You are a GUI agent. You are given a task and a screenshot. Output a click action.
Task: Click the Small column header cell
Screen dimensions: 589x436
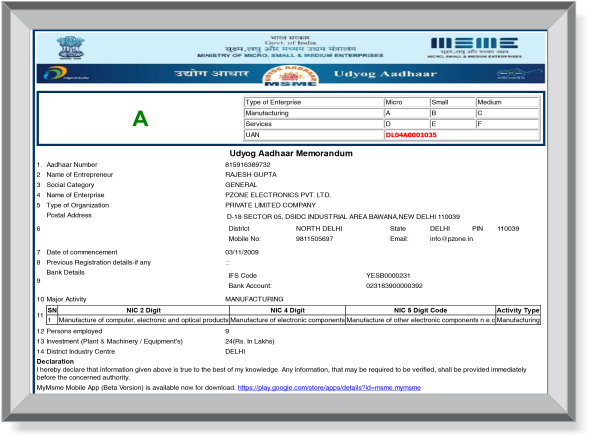point(453,102)
